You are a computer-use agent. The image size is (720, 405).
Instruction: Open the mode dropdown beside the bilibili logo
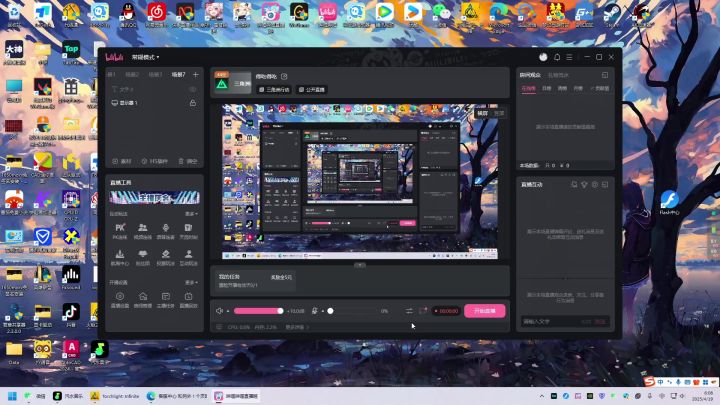pyautogui.click(x=145, y=57)
